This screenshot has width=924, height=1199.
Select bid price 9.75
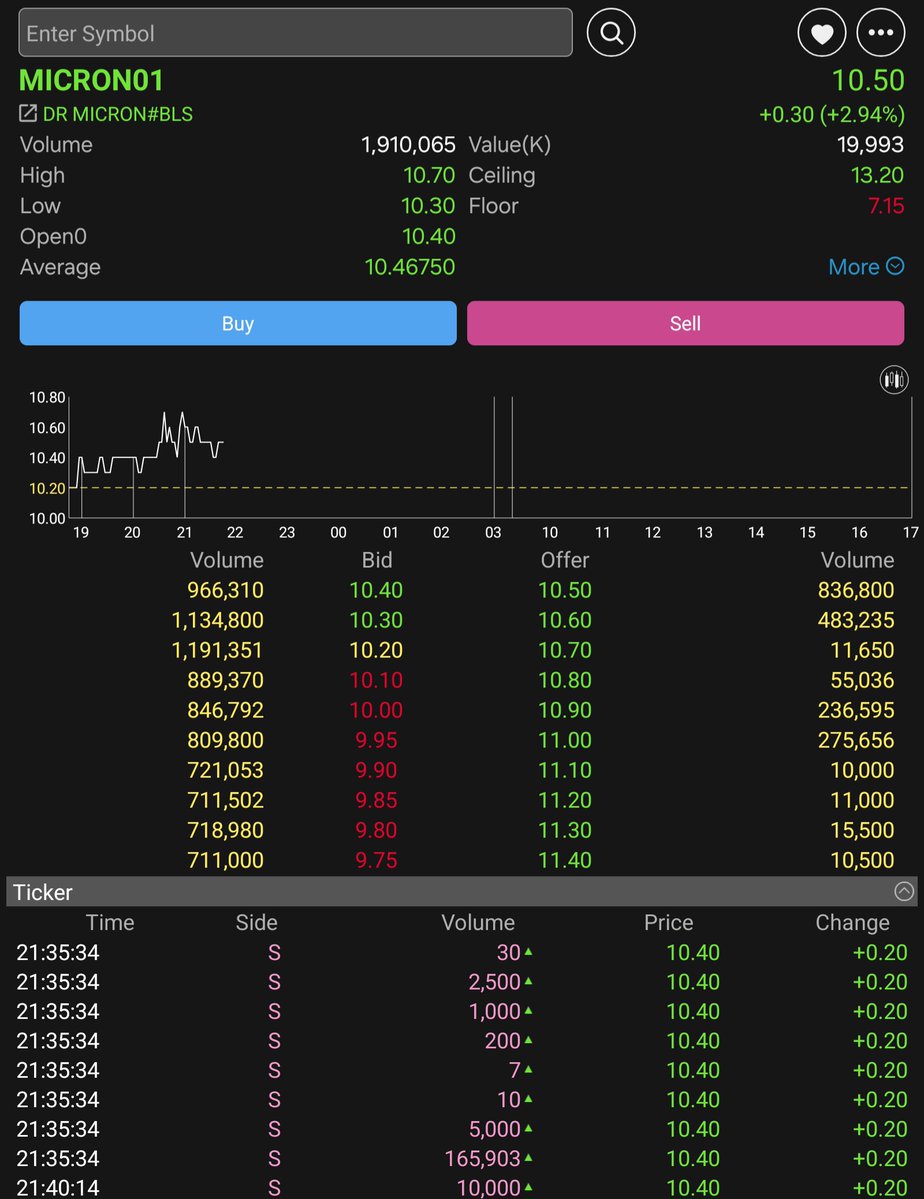tap(376, 859)
